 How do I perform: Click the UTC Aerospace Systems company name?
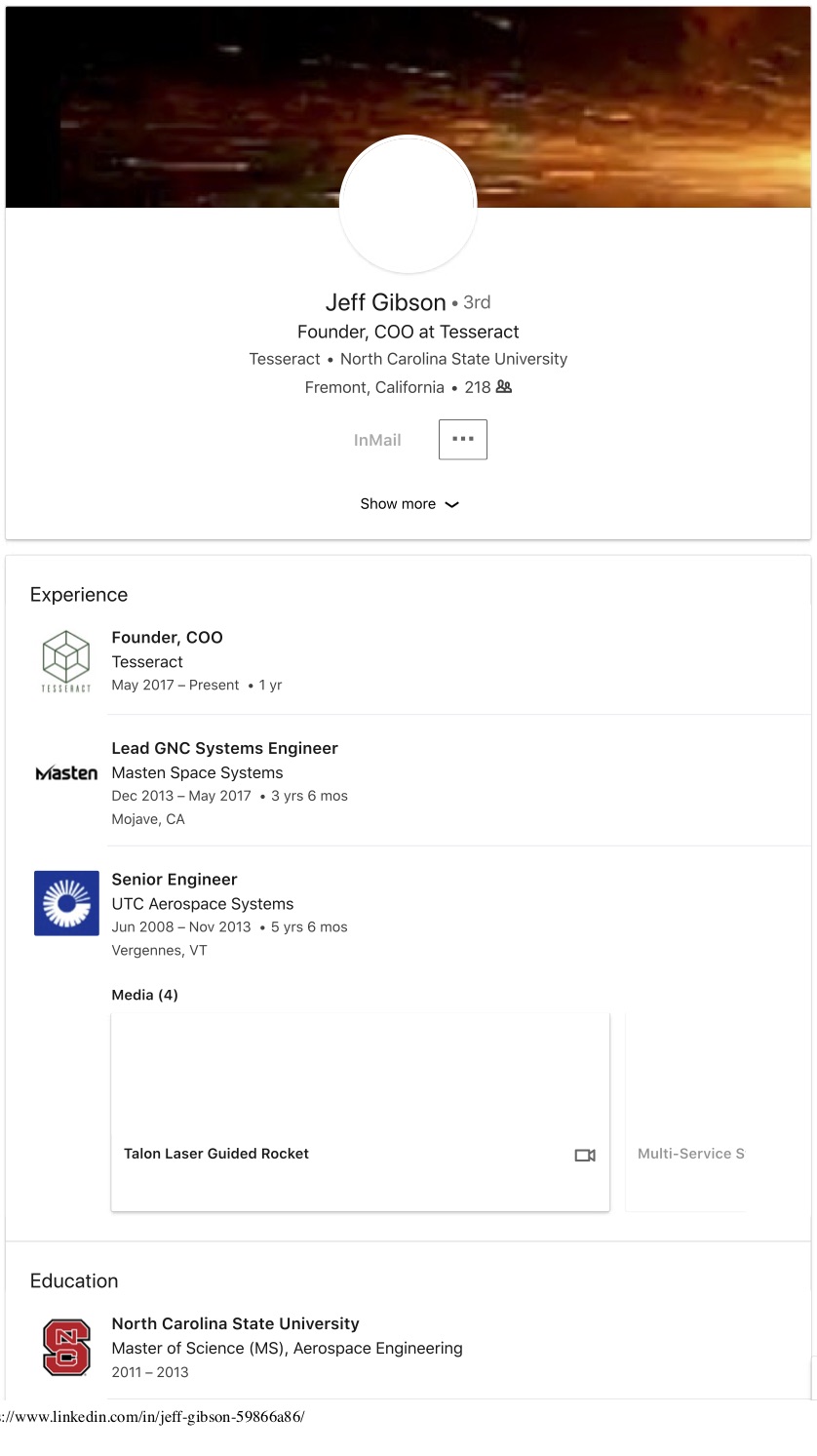(x=202, y=904)
